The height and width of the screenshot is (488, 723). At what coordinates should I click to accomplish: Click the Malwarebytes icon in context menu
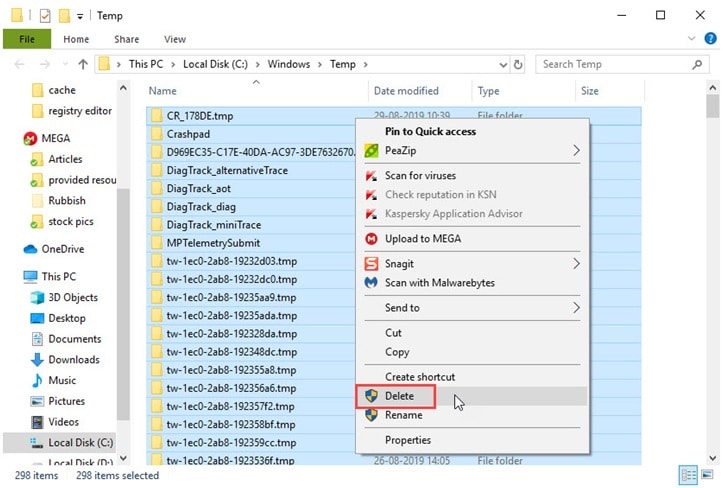point(371,283)
